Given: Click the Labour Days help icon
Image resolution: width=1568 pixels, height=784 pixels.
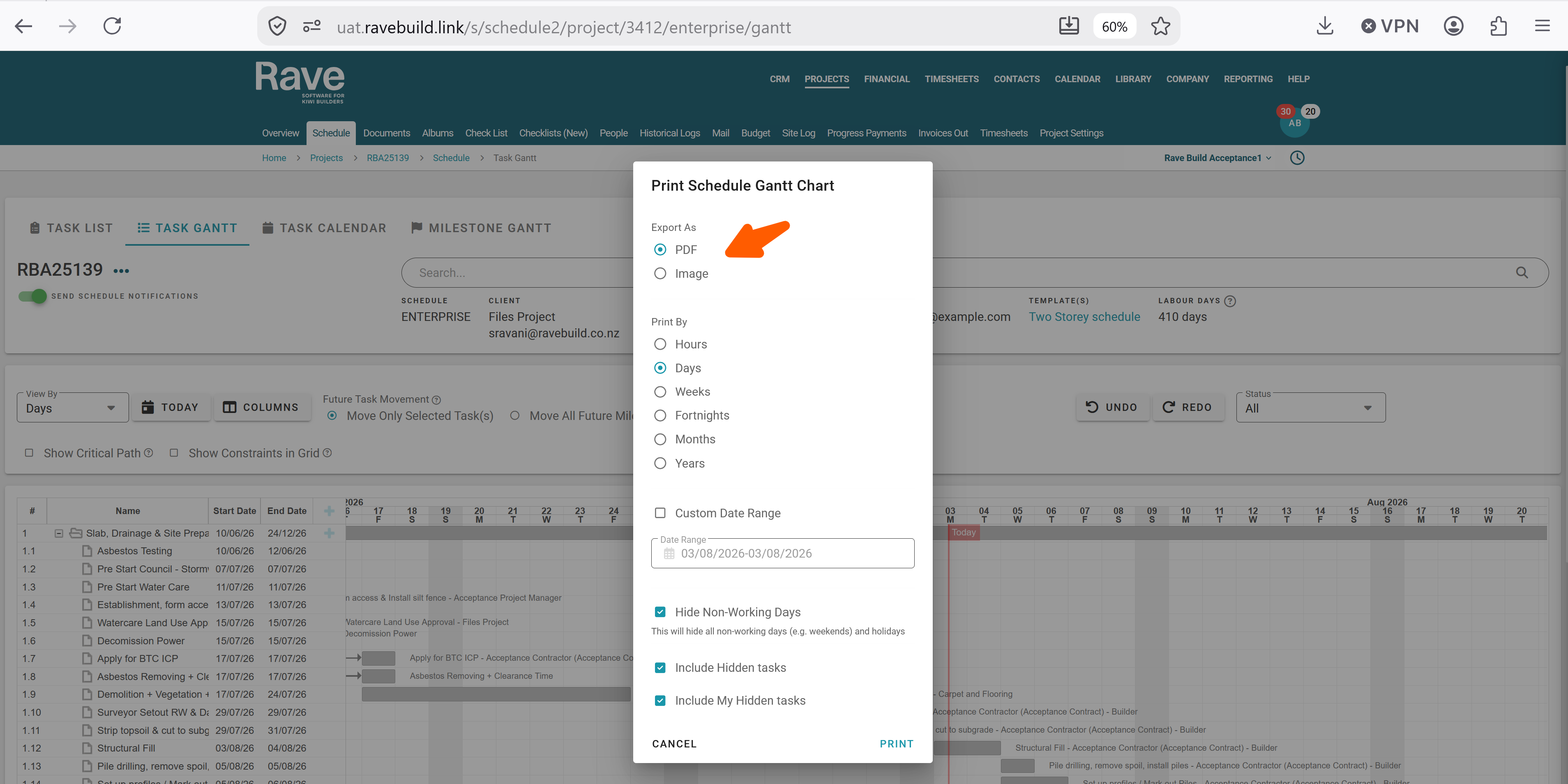Looking at the screenshot, I should tap(1230, 301).
